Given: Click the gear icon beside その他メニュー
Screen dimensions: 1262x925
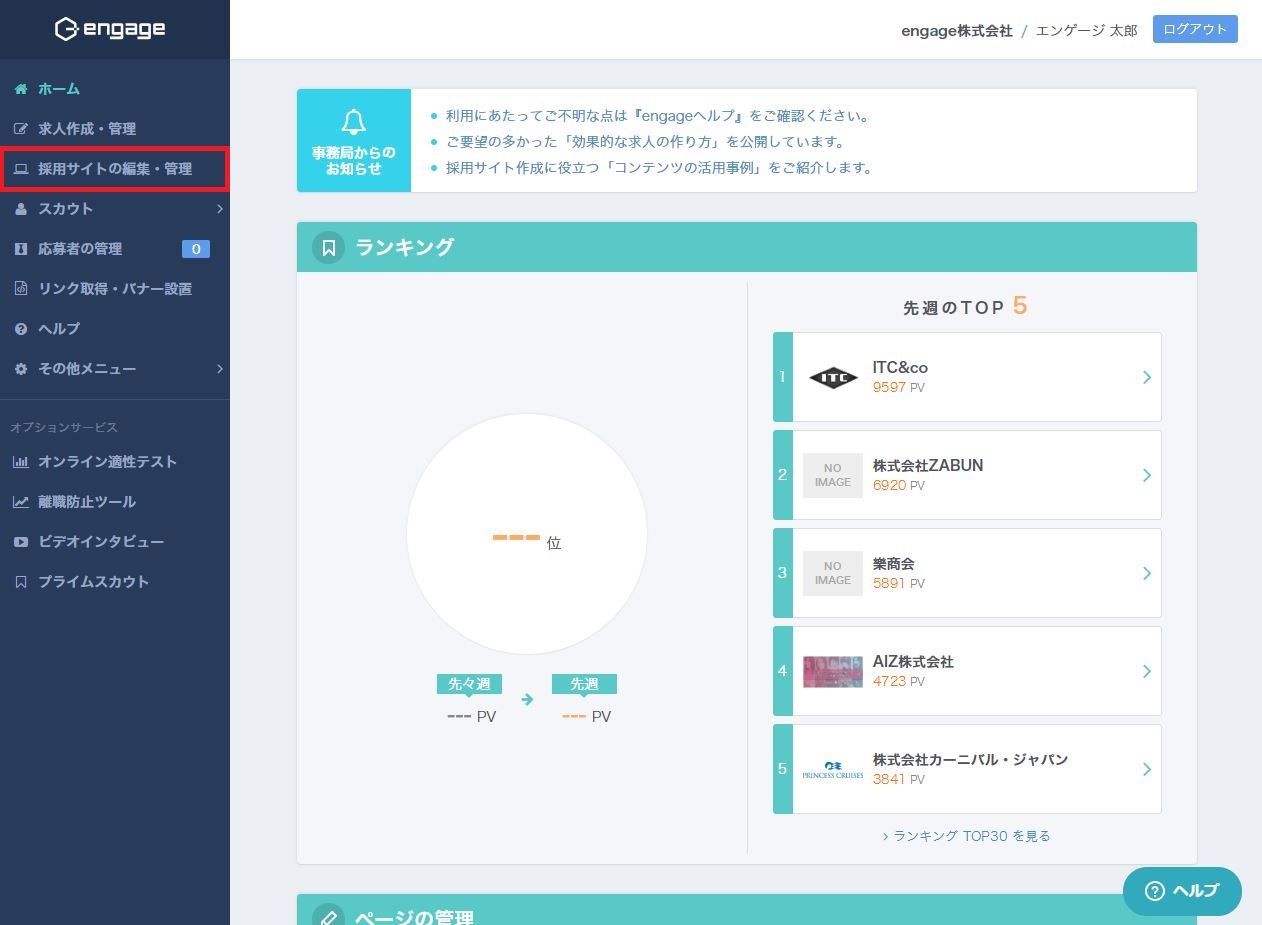Looking at the screenshot, I should tap(20, 369).
